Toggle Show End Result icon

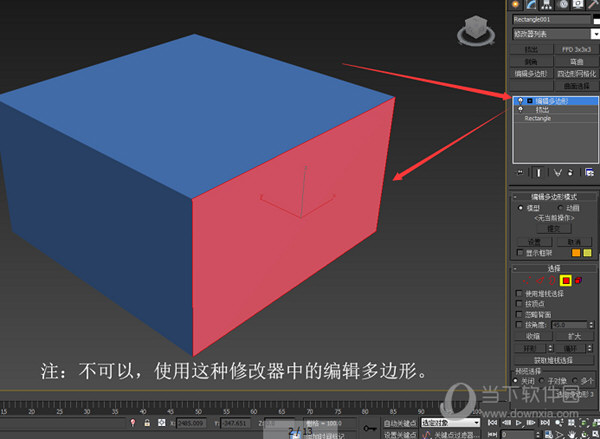pyautogui.click(x=538, y=173)
